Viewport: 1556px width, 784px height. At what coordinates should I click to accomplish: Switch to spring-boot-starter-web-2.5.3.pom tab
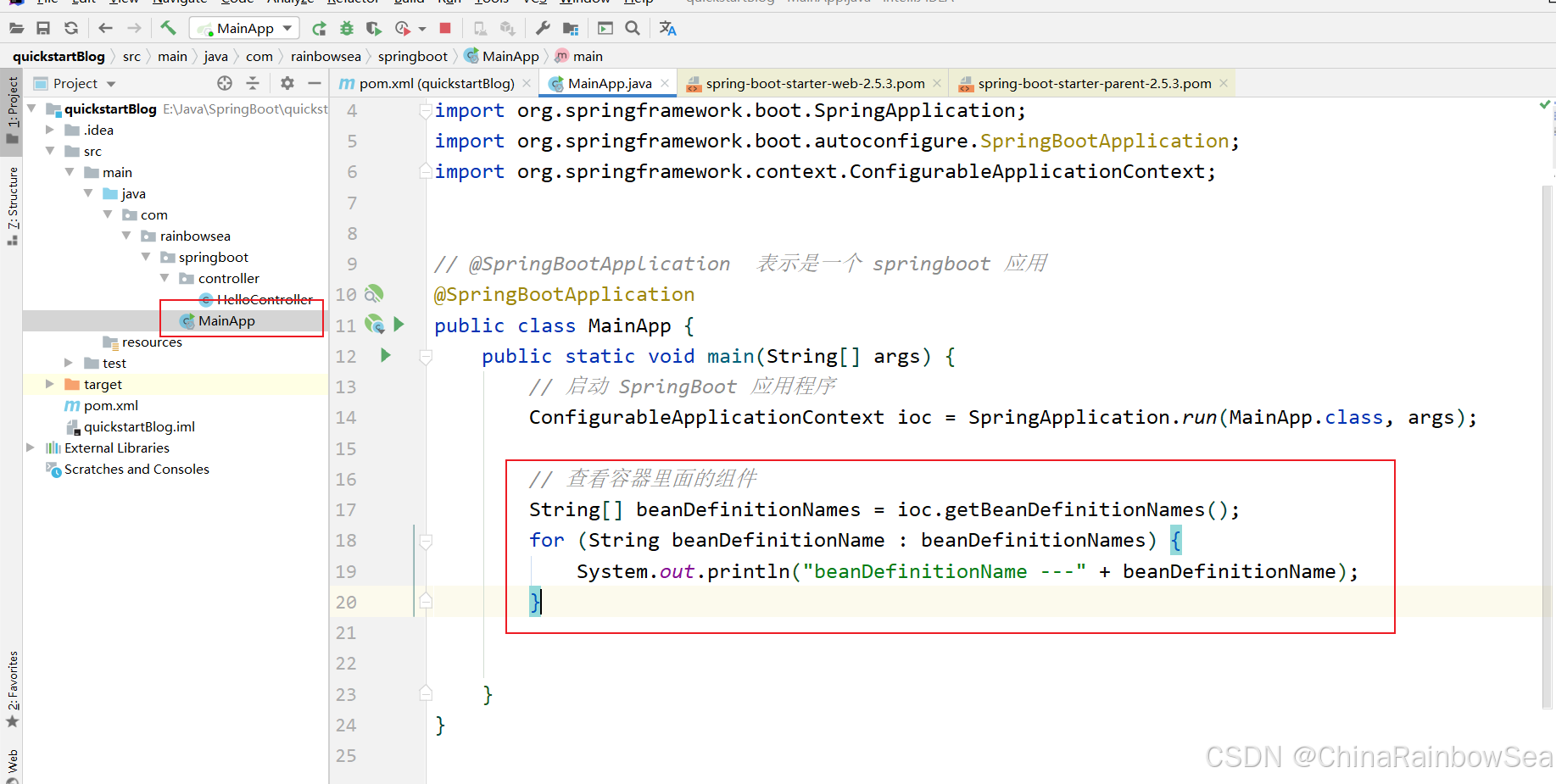coord(814,83)
